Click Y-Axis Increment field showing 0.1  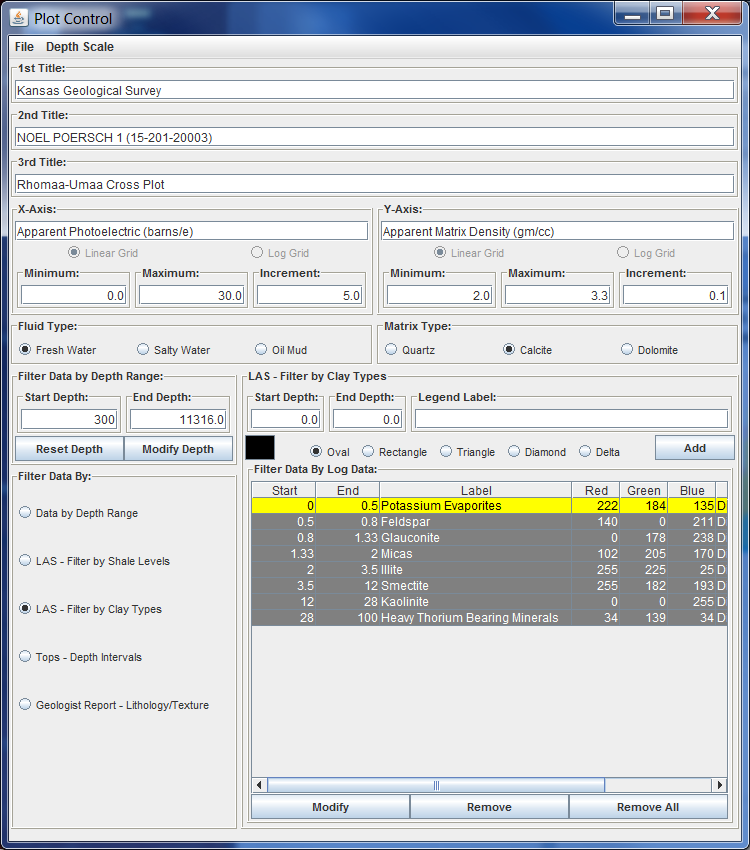click(675, 295)
